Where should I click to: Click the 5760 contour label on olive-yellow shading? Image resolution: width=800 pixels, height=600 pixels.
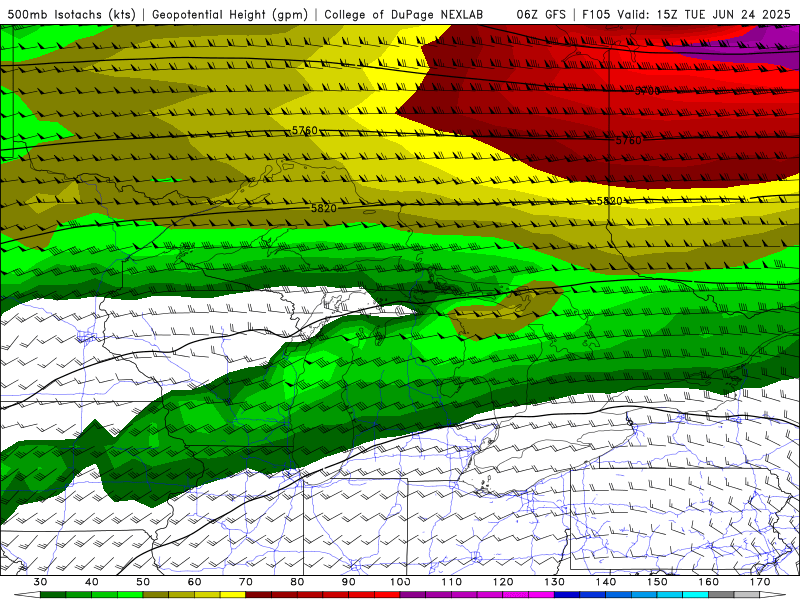(x=305, y=131)
